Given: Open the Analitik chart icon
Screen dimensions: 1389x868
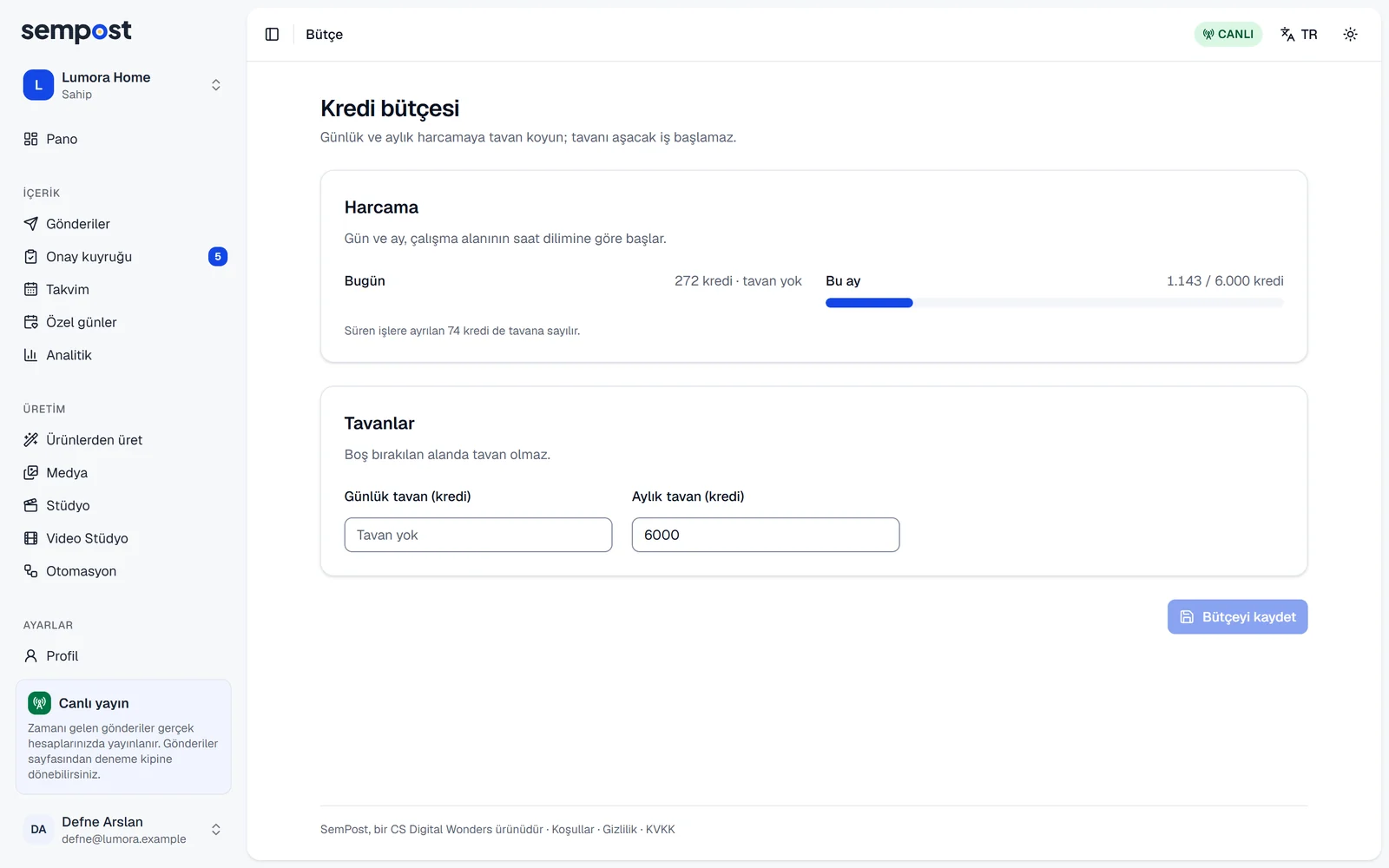Looking at the screenshot, I should point(31,355).
